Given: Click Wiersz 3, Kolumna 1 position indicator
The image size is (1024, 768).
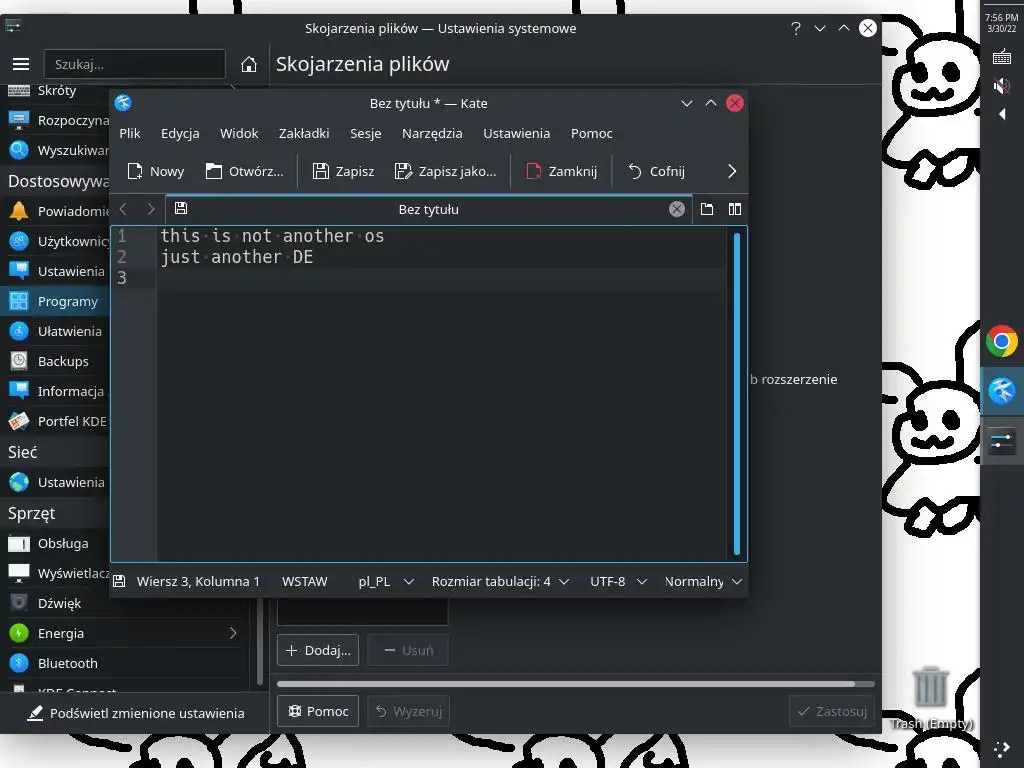Looking at the screenshot, I should pos(198,581).
